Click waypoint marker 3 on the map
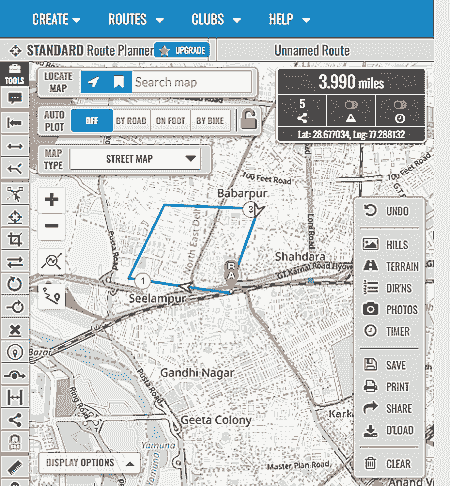Screen dimensions: 450x486 point(250,209)
